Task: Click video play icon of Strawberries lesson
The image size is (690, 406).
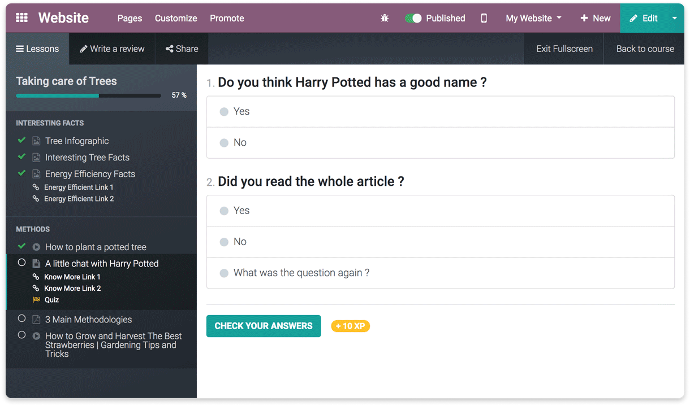Action: [x=36, y=336]
